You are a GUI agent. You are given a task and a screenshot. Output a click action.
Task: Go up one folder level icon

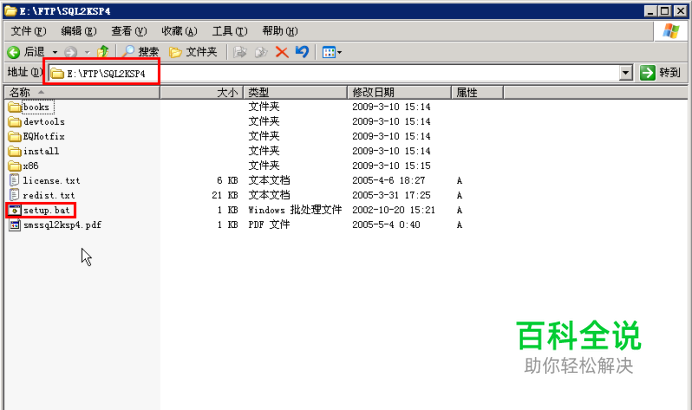[x=103, y=52]
